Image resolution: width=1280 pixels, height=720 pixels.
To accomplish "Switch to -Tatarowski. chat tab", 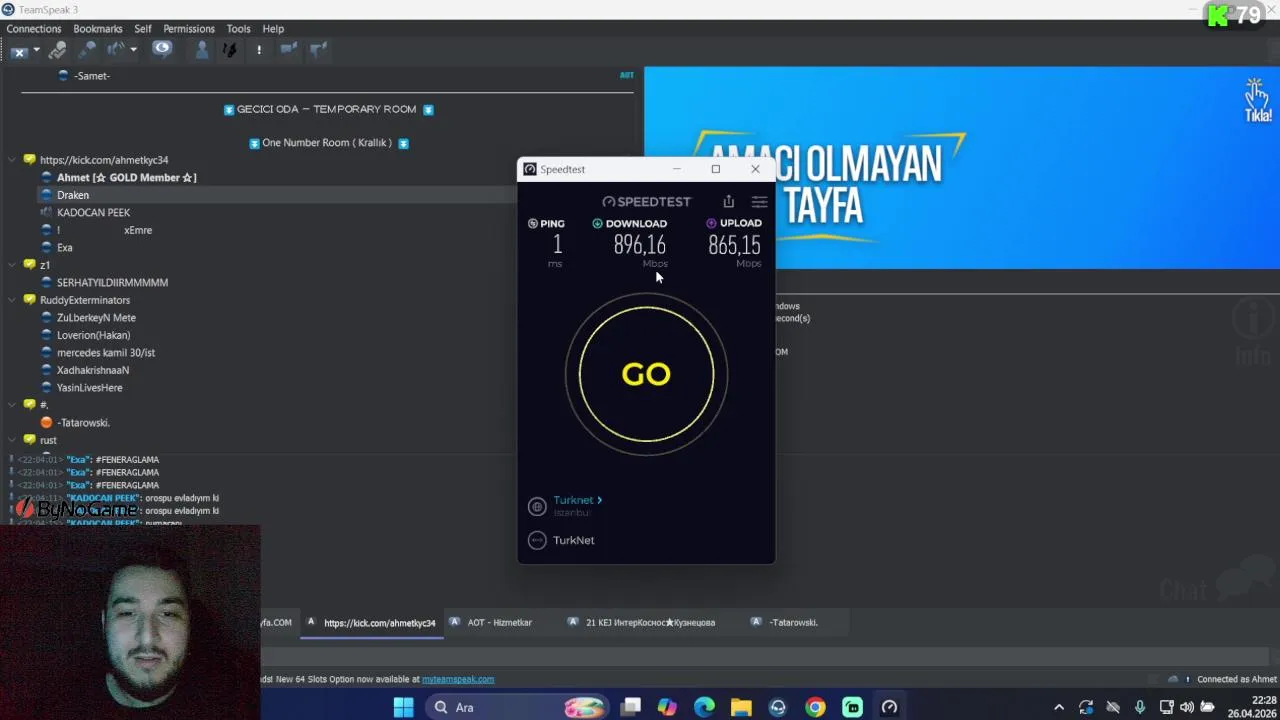I will pyautogui.click(x=793, y=623).
